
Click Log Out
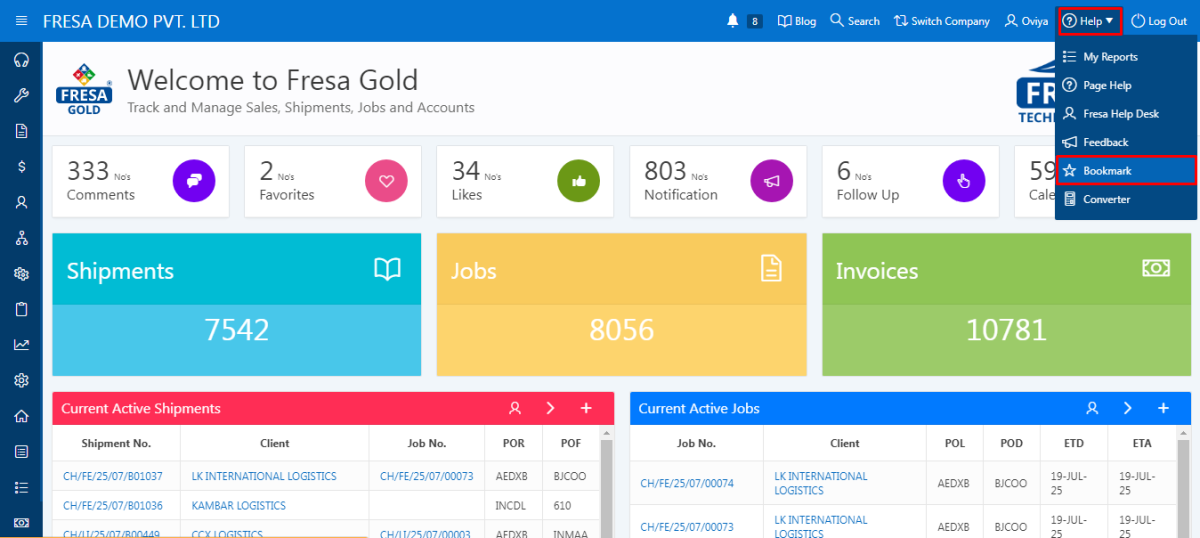[x=1159, y=21]
